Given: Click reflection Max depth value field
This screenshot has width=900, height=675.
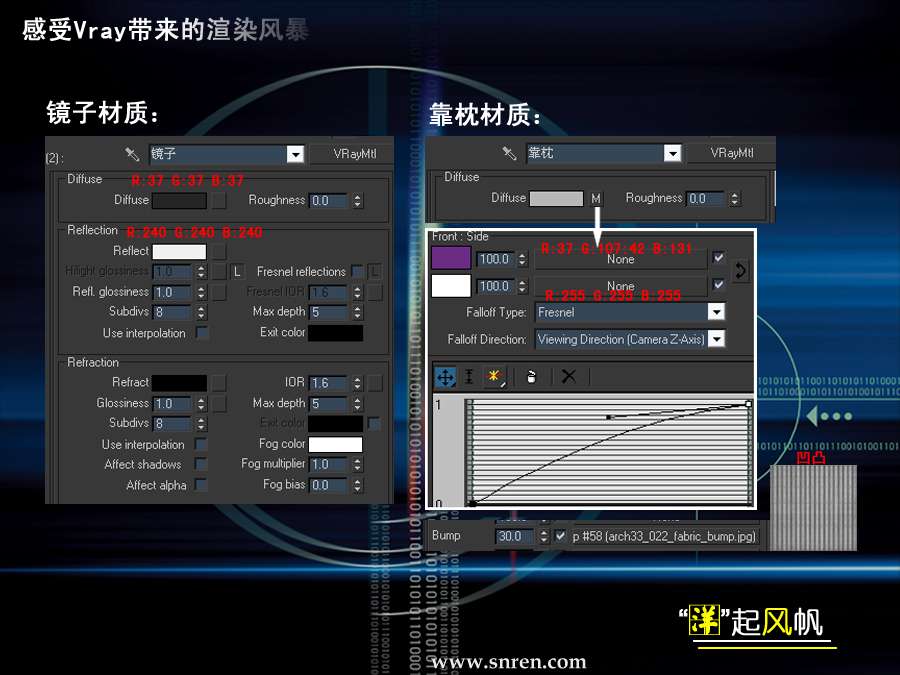Looking at the screenshot, I should 329,312.
